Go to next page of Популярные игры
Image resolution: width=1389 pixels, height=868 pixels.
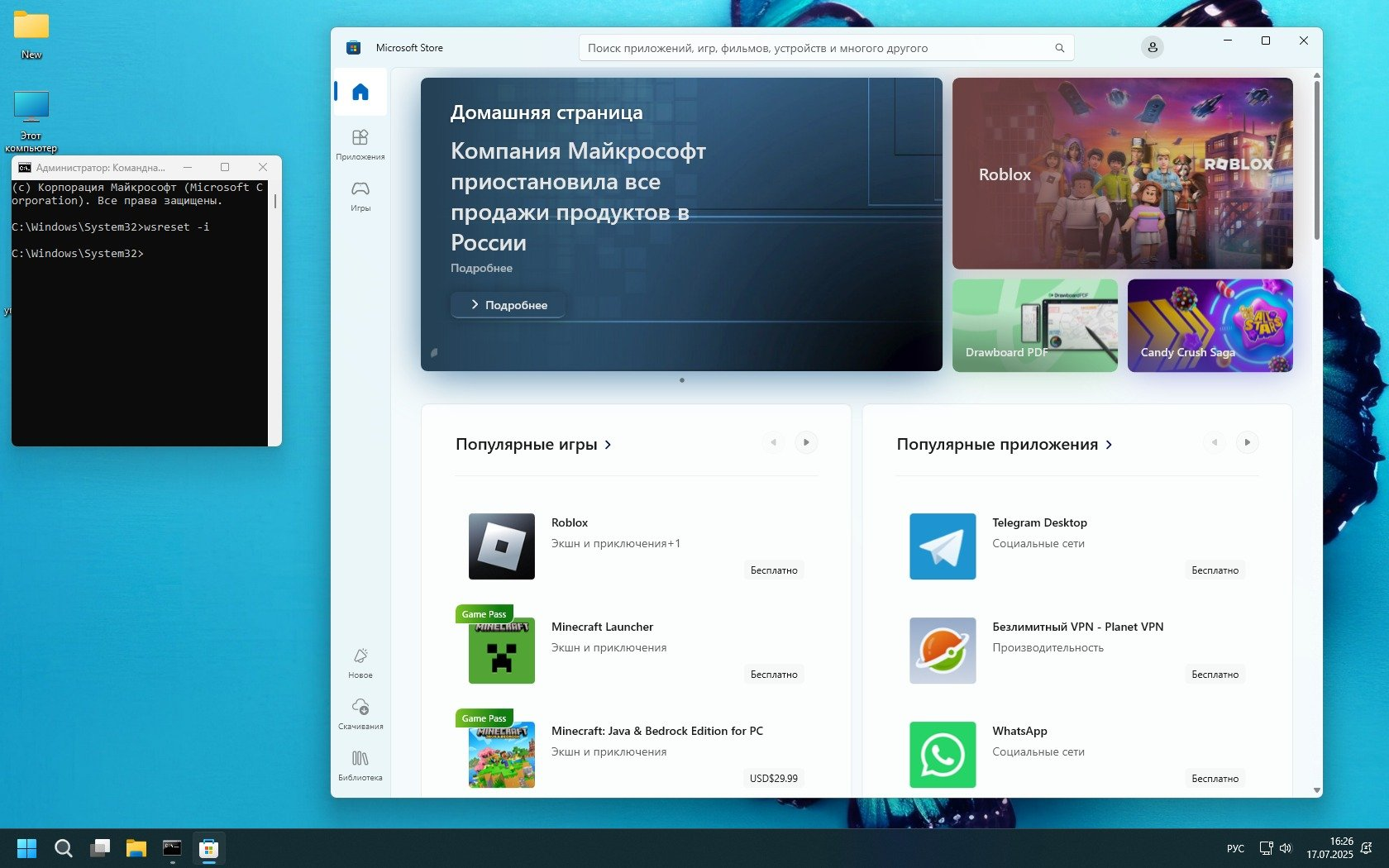(806, 442)
